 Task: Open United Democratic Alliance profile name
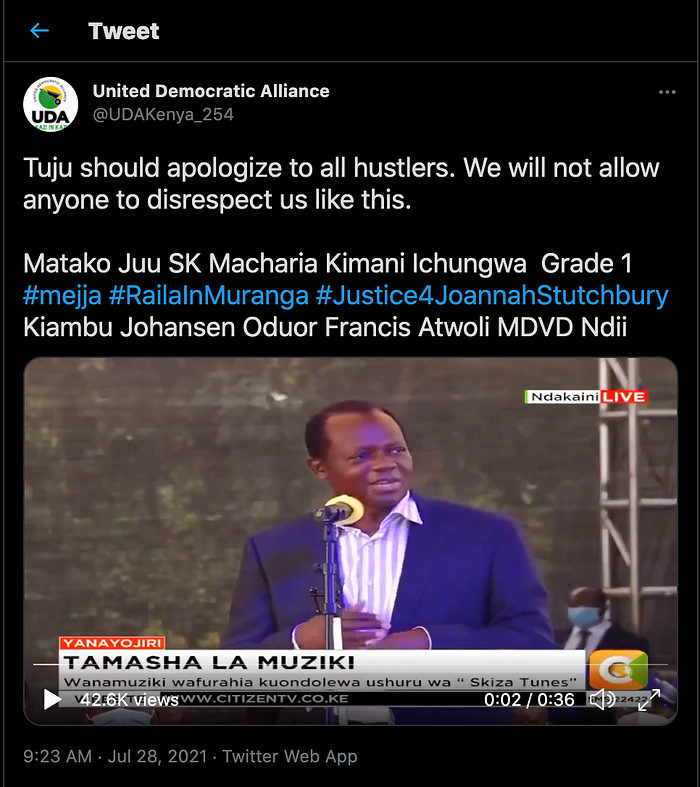pyautogui.click(x=211, y=91)
